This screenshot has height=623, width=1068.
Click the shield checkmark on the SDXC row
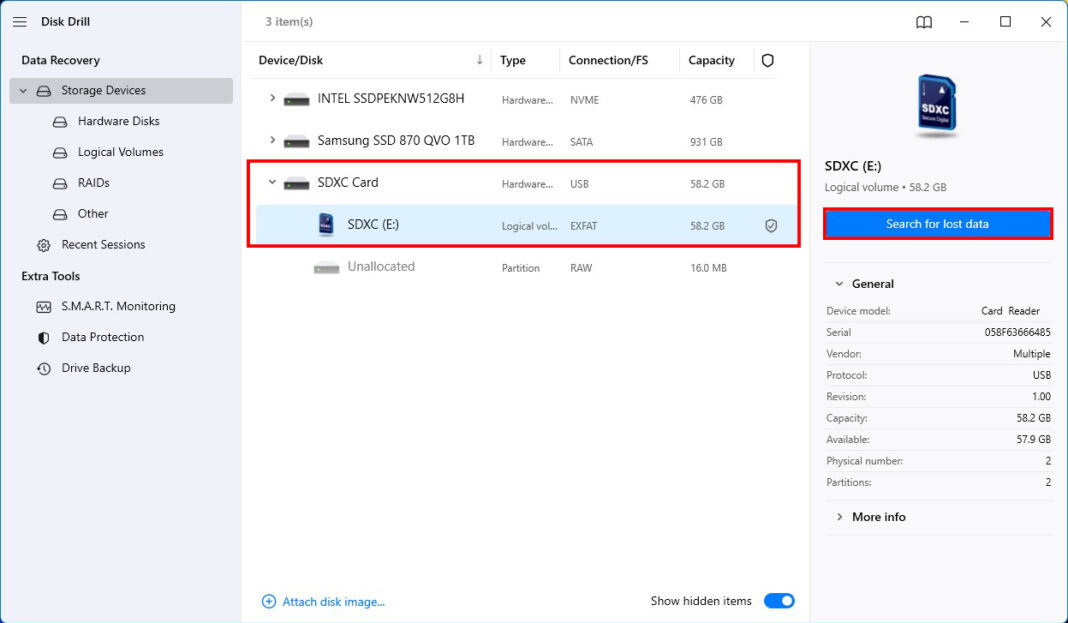[x=770, y=225]
